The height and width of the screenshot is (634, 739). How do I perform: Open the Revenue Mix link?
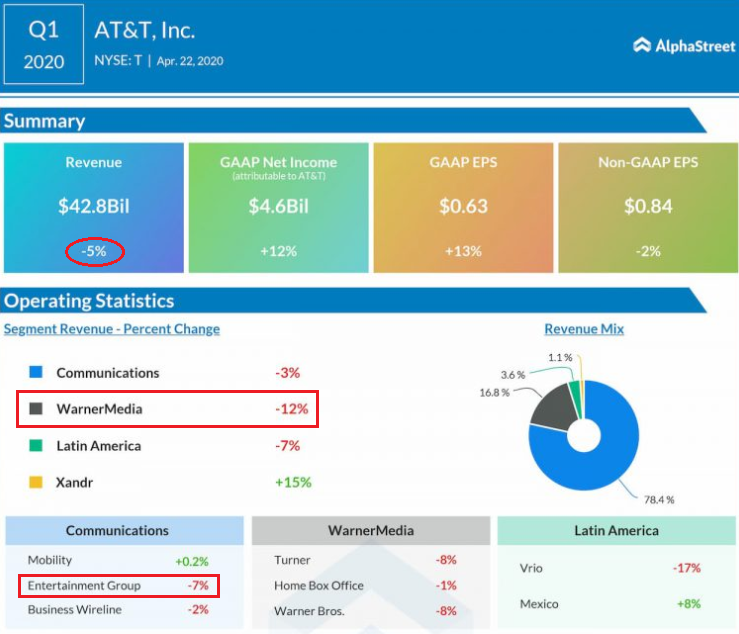click(x=584, y=329)
